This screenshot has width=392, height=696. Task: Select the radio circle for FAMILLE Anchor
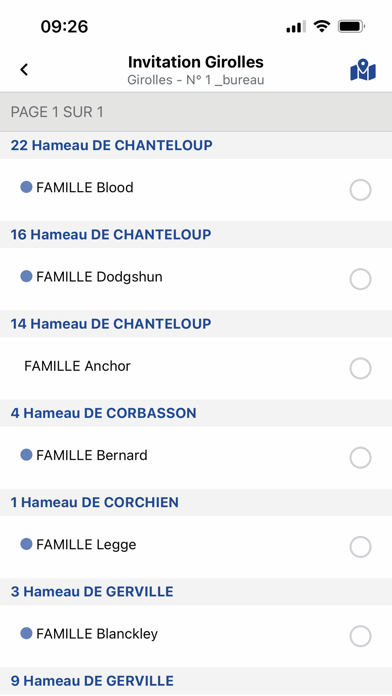pos(360,368)
